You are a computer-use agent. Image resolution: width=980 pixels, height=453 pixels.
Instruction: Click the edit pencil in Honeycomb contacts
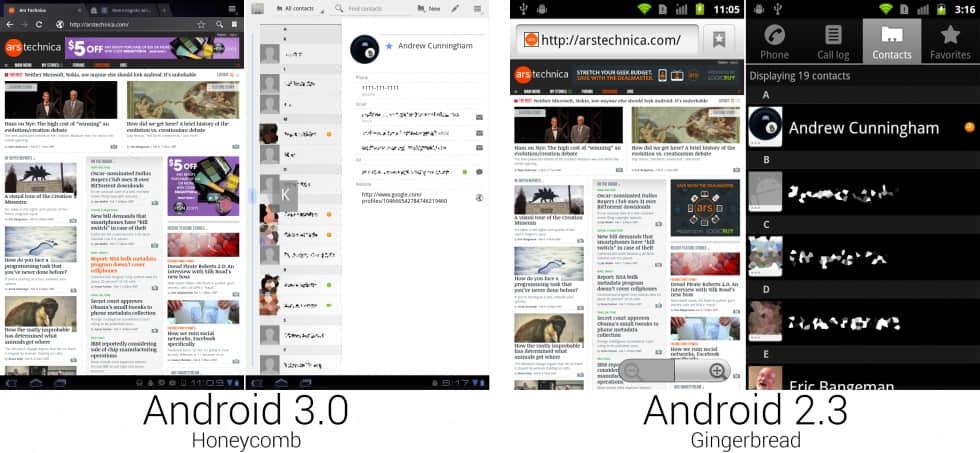pyautogui.click(x=456, y=8)
